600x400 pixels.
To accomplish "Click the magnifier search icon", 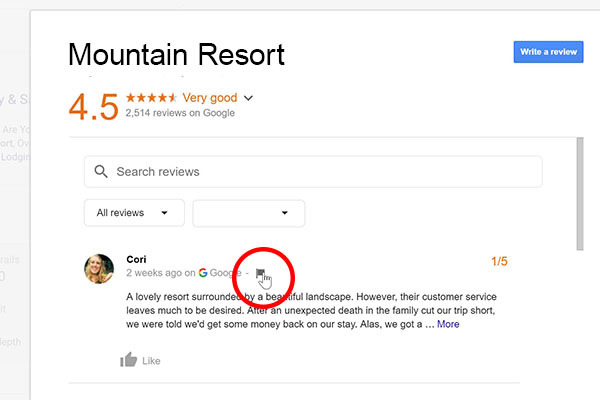I will tap(100, 172).
